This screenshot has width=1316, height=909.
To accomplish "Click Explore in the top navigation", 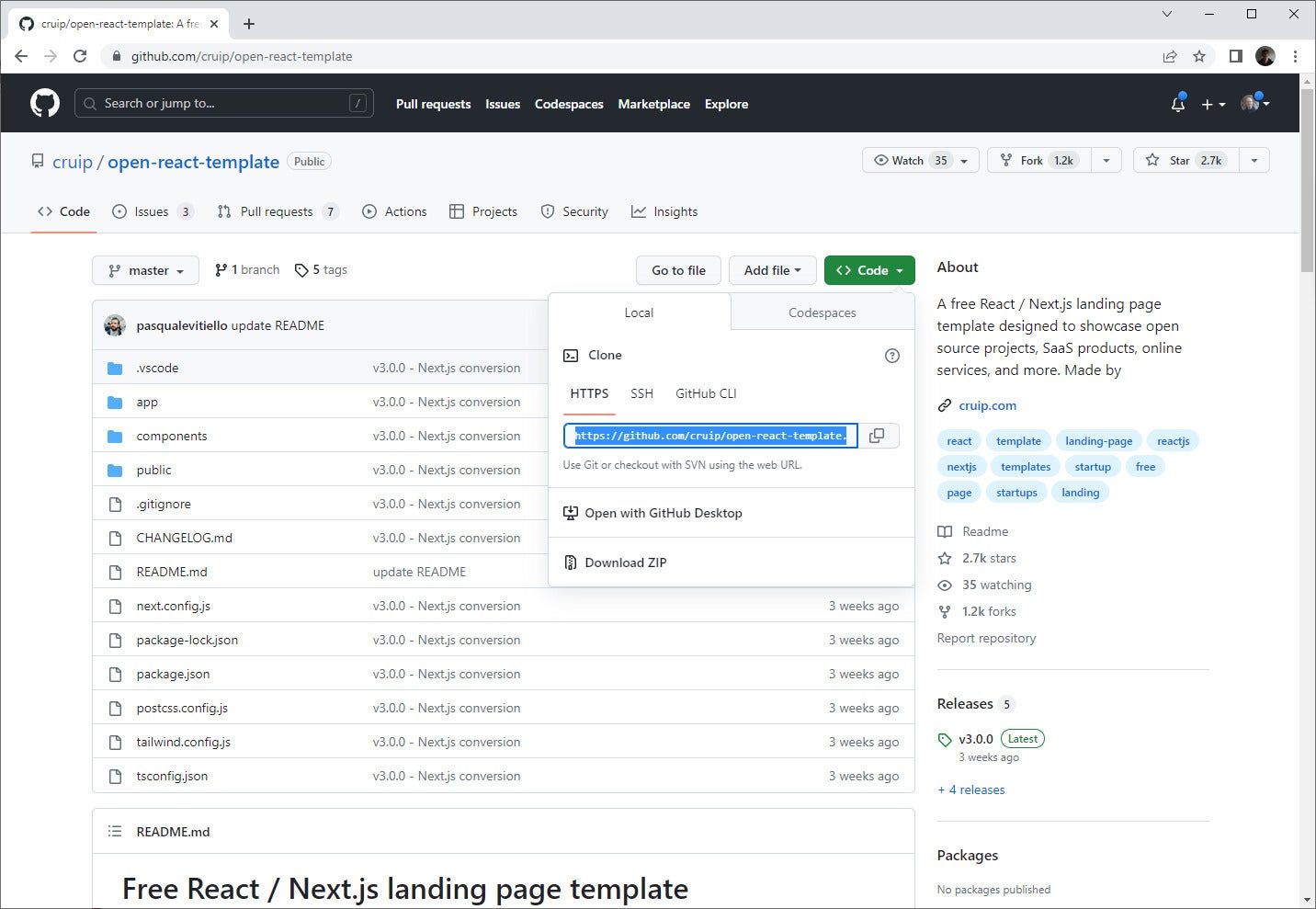I will click(726, 104).
